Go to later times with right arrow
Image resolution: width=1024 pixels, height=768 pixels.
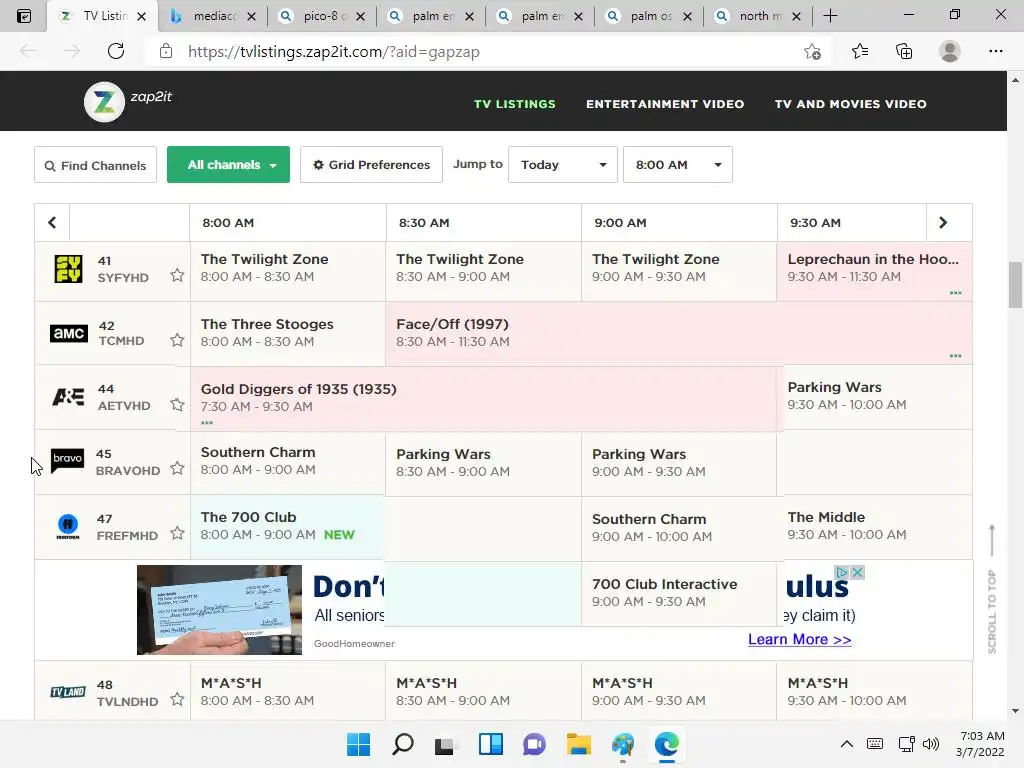pos(942,223)
